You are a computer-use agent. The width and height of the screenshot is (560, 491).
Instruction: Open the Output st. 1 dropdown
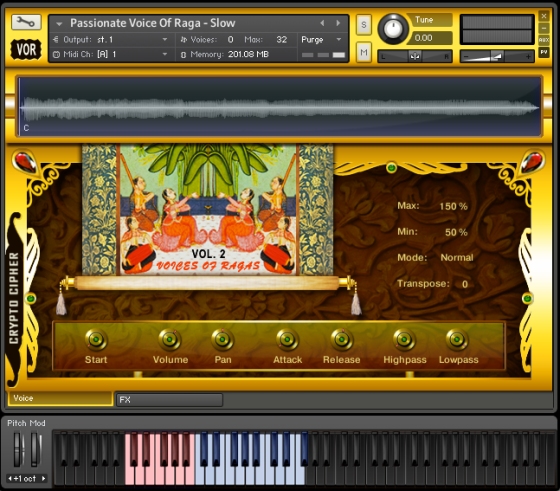[165, 39]
